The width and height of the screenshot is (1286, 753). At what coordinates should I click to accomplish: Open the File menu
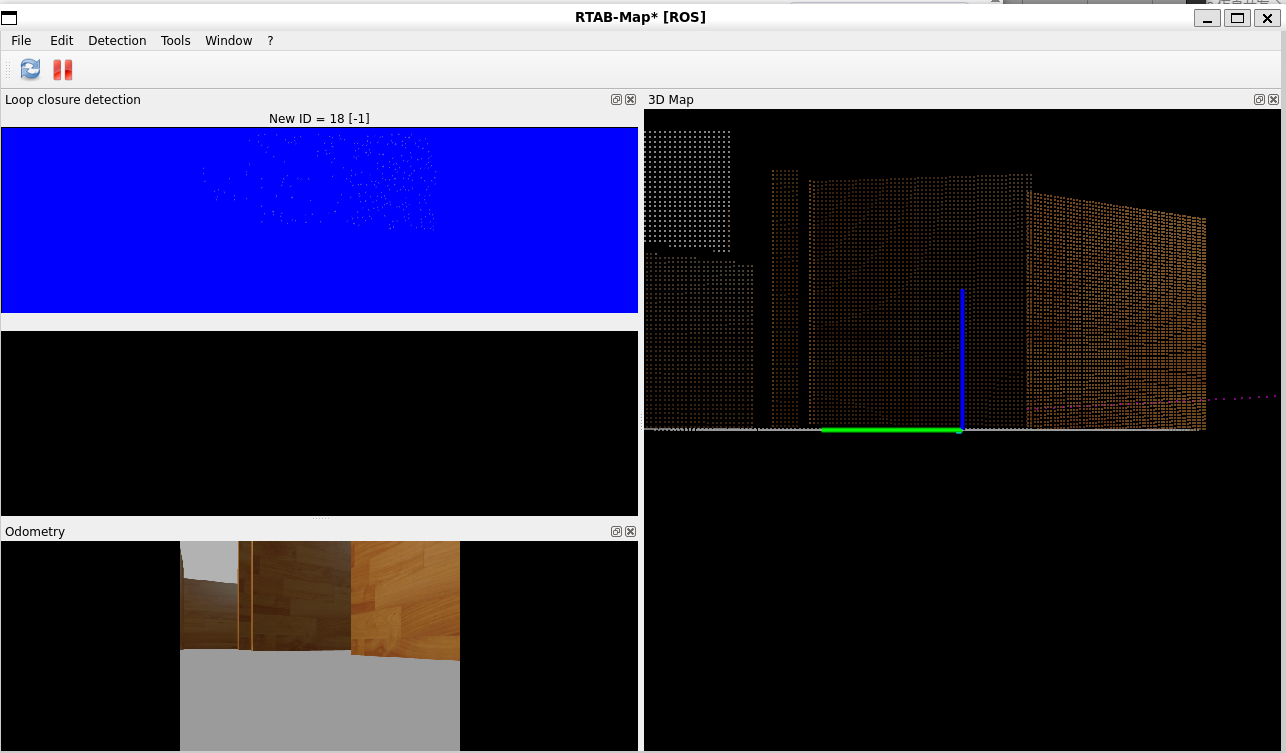(21, 40)
